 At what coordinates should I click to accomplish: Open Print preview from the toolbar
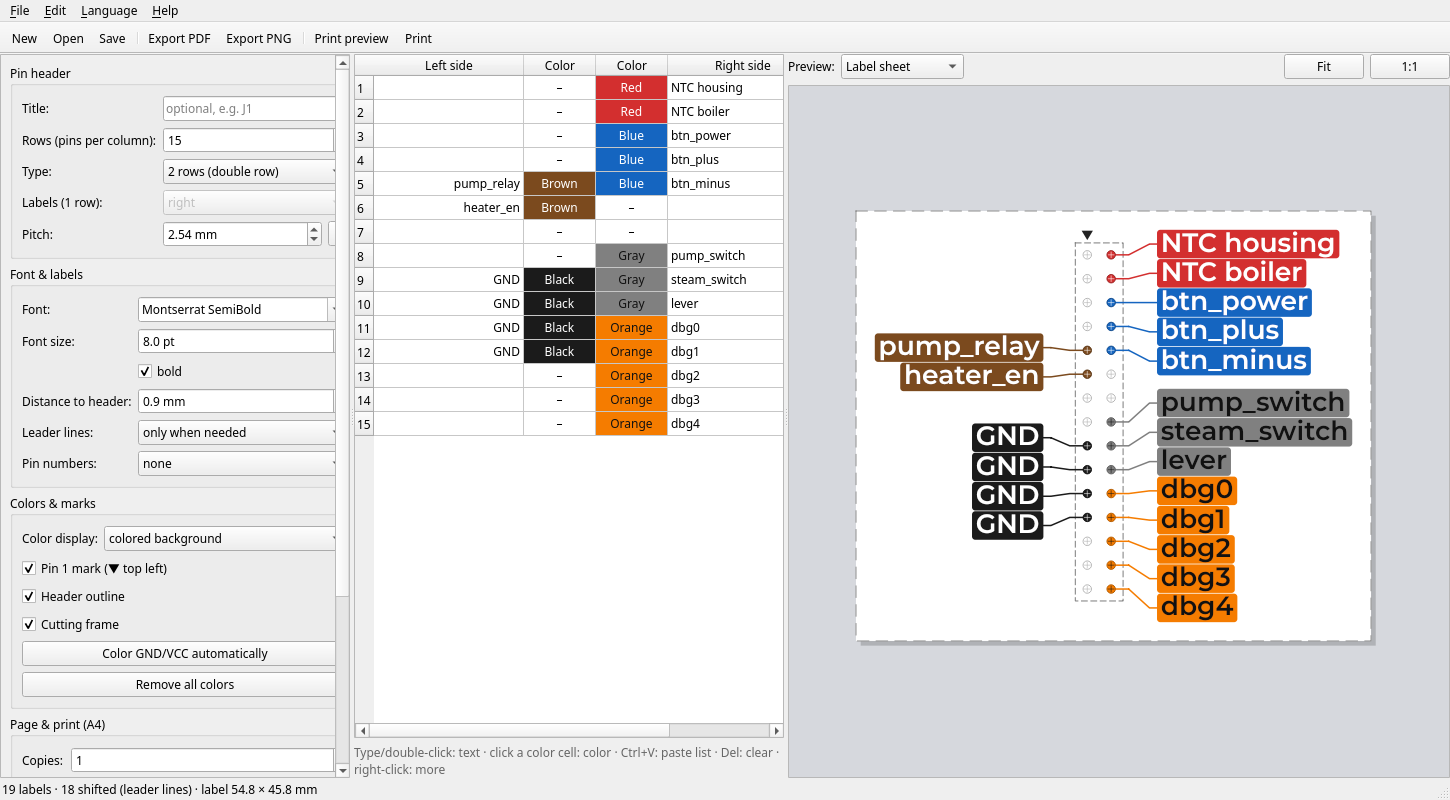[x=351, y=38]
